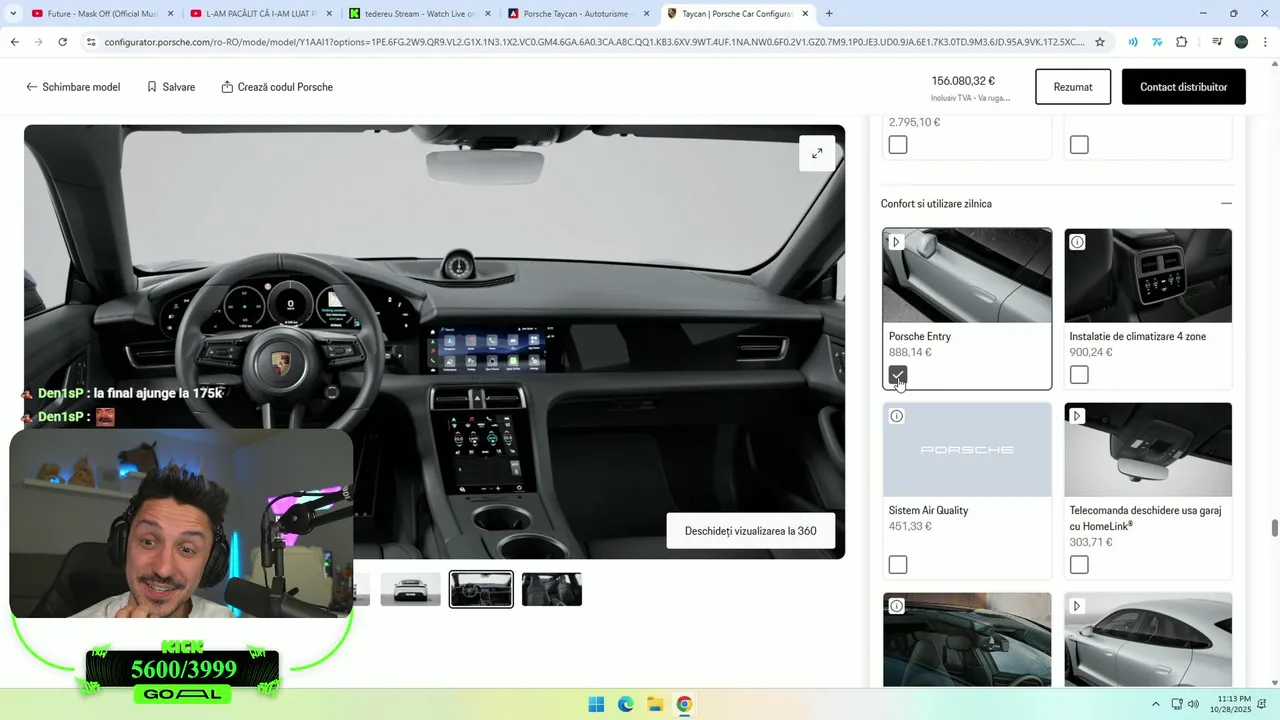Screen dimensions: 1280x720
Task: Switch to the tedereu Stream tab
Action: [421, 14]
